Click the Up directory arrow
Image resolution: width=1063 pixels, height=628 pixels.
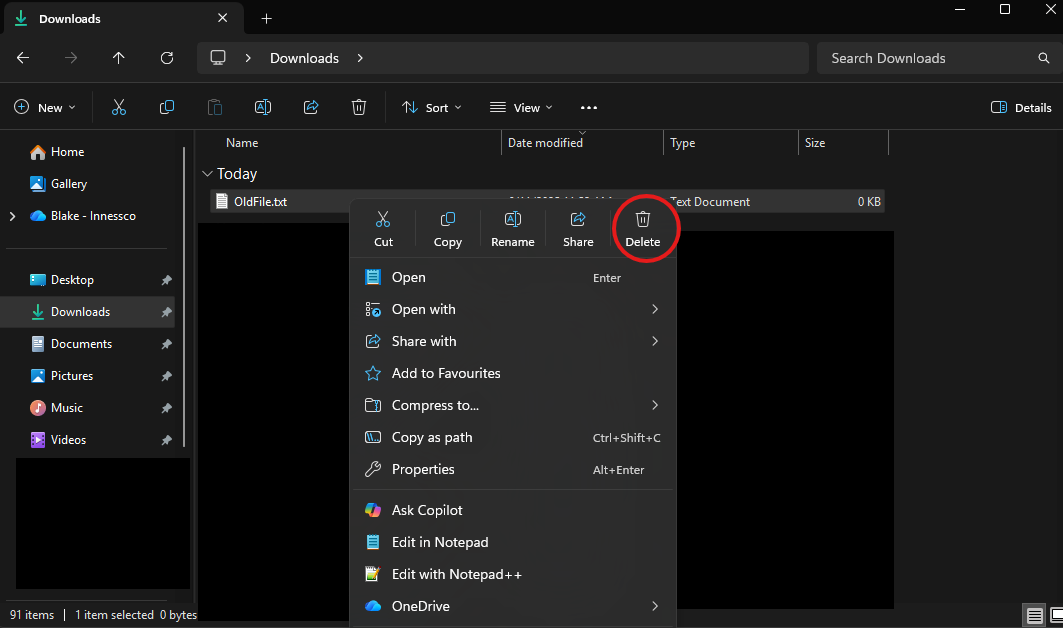[119, 58]
